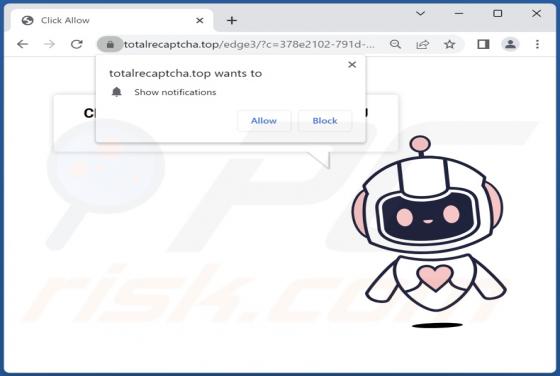Click the Block notifications button

click(x=325, y=121)
